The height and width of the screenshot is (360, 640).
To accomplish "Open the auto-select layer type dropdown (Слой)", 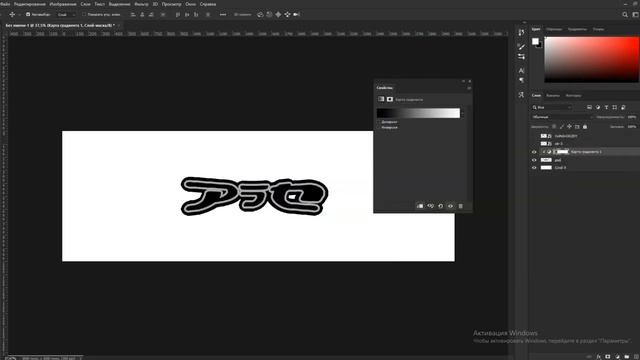I will coord(66,14).
